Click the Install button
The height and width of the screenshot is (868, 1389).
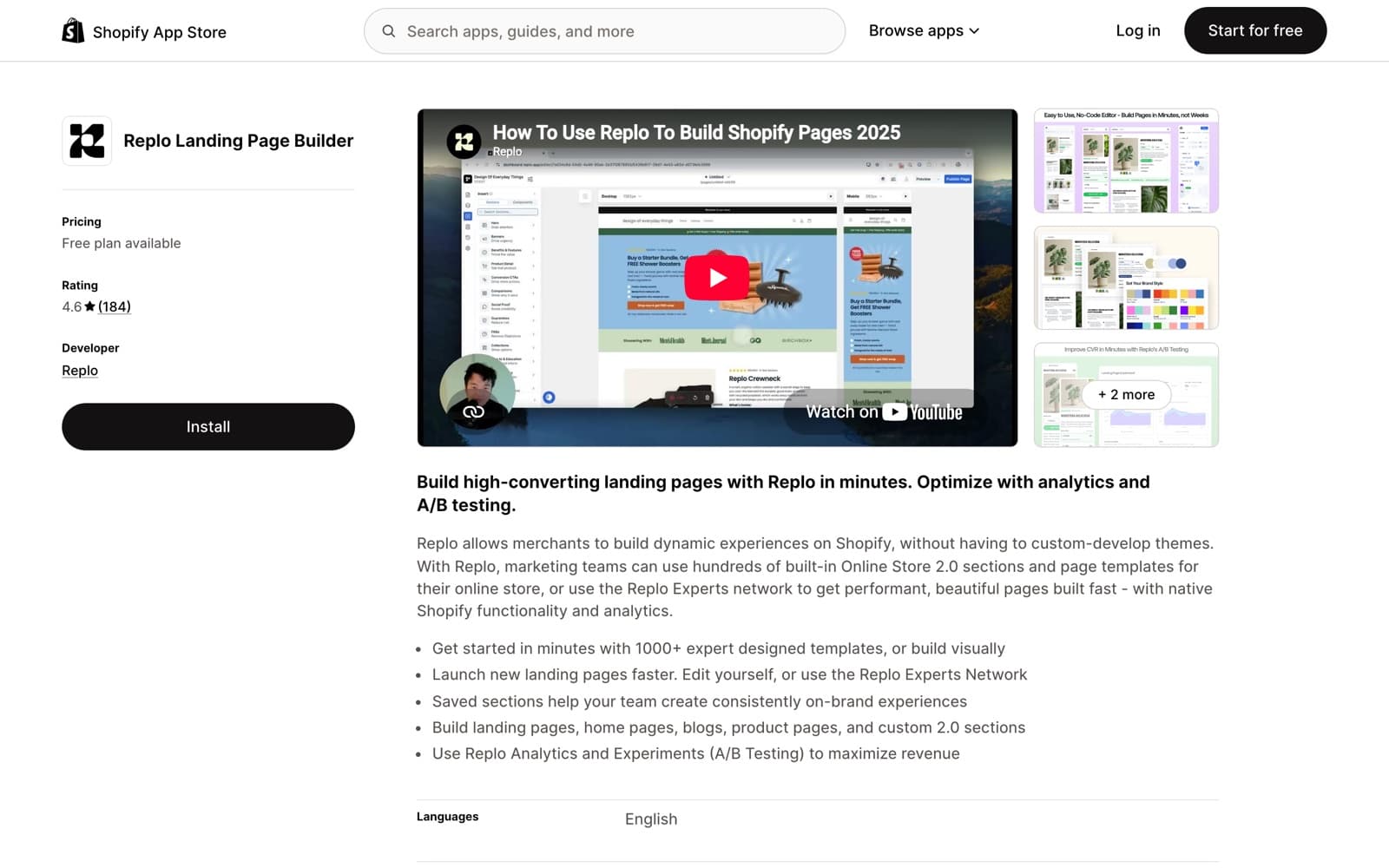(x=208, y=426)
